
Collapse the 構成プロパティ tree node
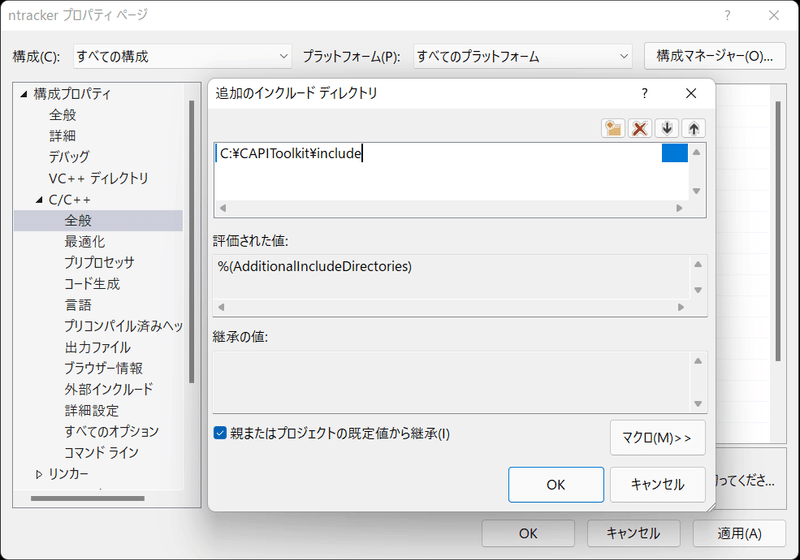[x=23, y=94]
